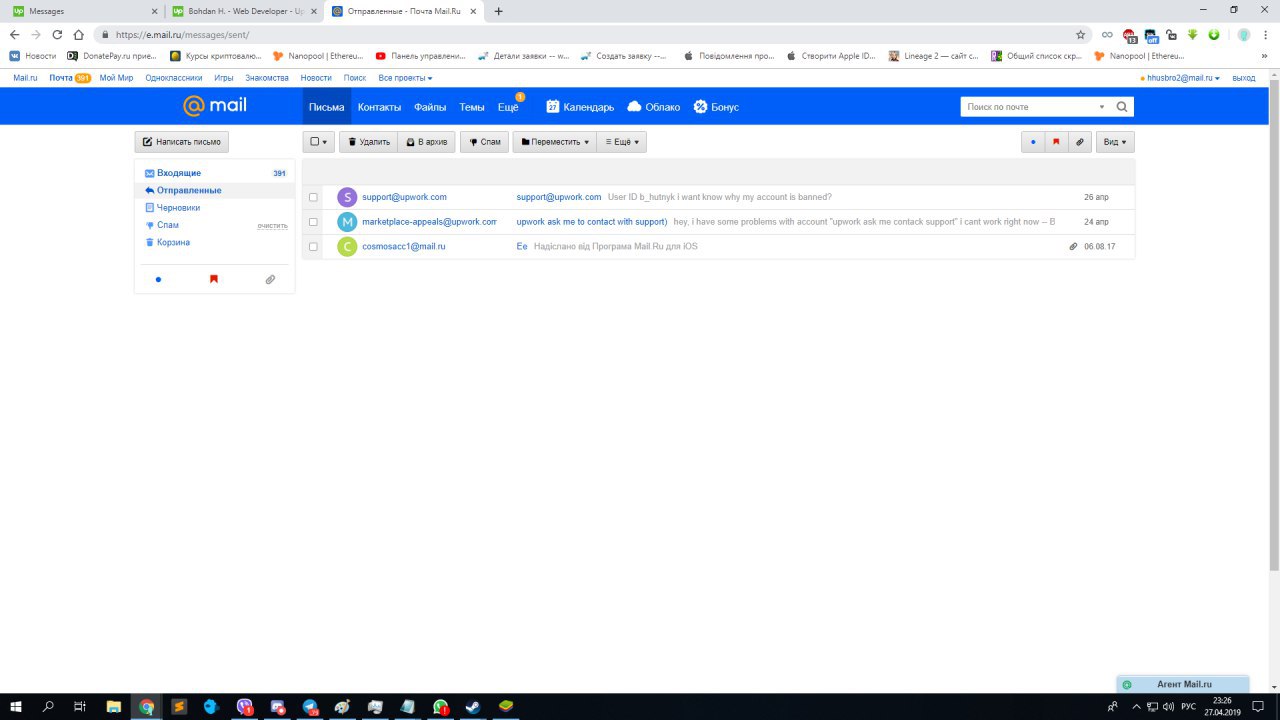The height and width of the screenshot is (720, 1280).
Task: Bookmark this page with star icon
Action: (1080, 34)
